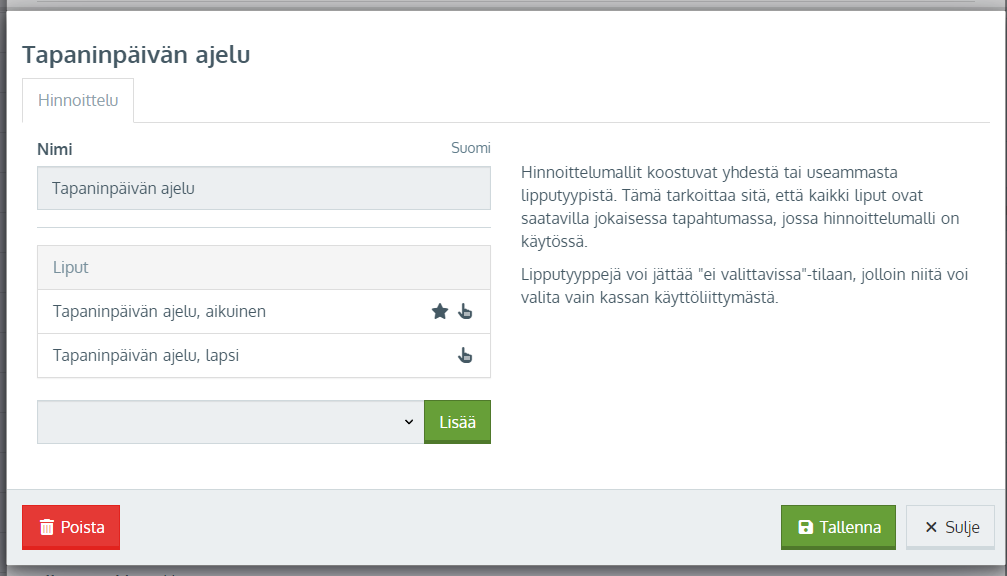Click the star icon on the aikuinen ticket
The height and width of the screenshot is (576, 1007).
(x=440, y=311)
